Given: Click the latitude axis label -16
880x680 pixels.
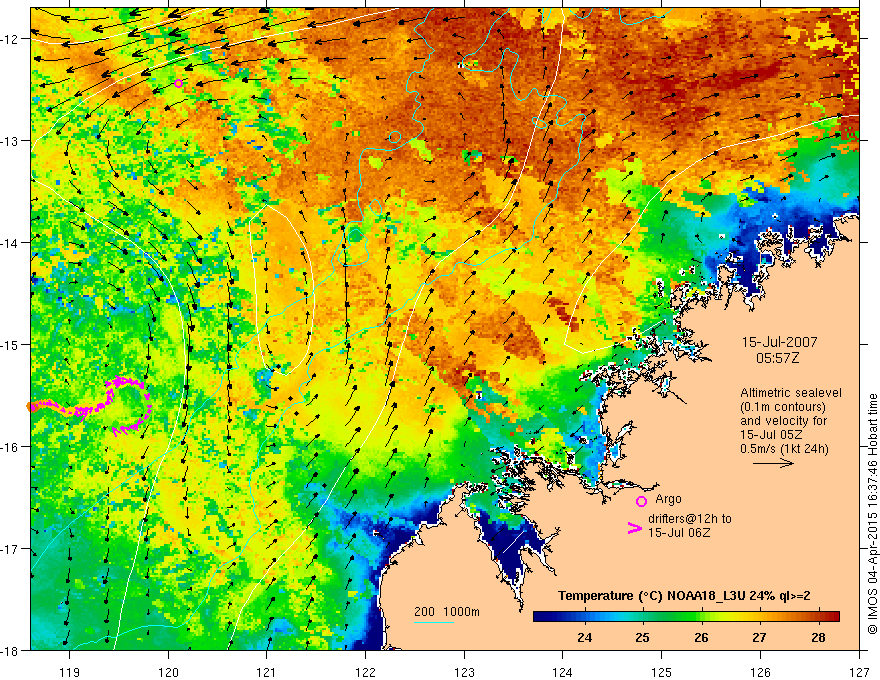Looking at the screenshot, I should [11, 447].
